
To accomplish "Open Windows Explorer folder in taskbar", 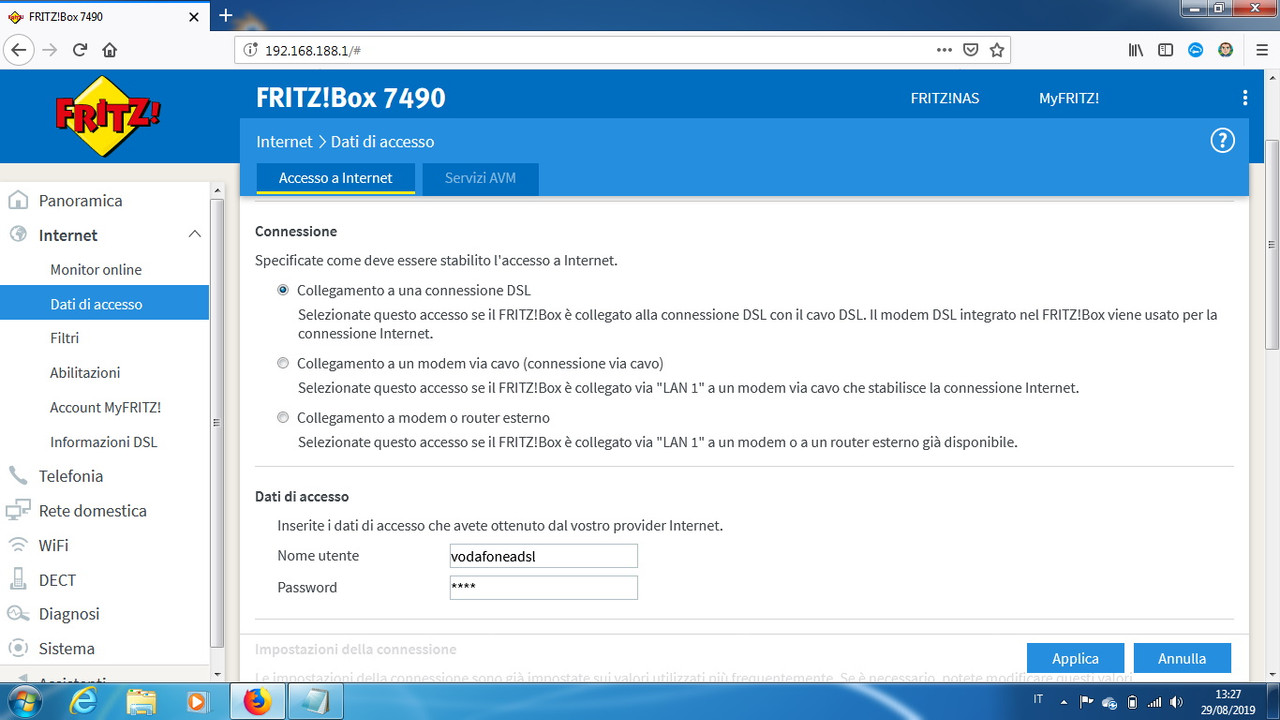I will click(x=142, y=701).
